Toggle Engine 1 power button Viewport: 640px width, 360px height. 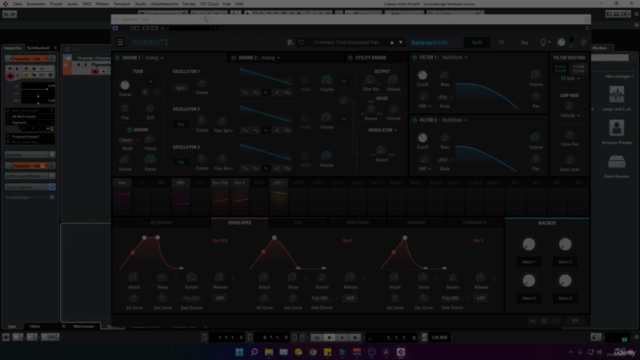click(x=117, y=58)
